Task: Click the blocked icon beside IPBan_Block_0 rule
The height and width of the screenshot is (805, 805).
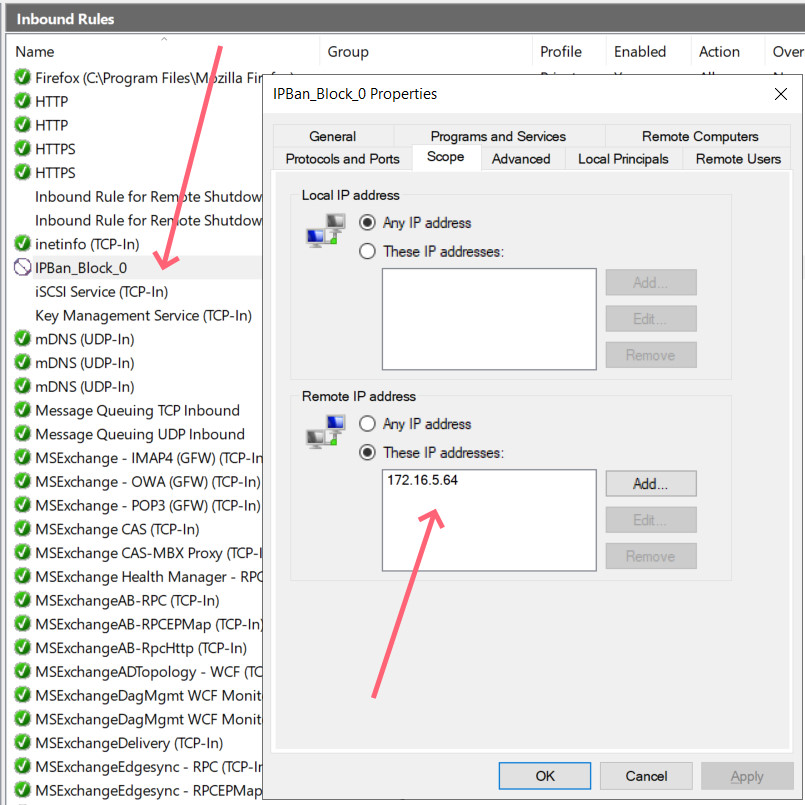Action: click(23, 268)
